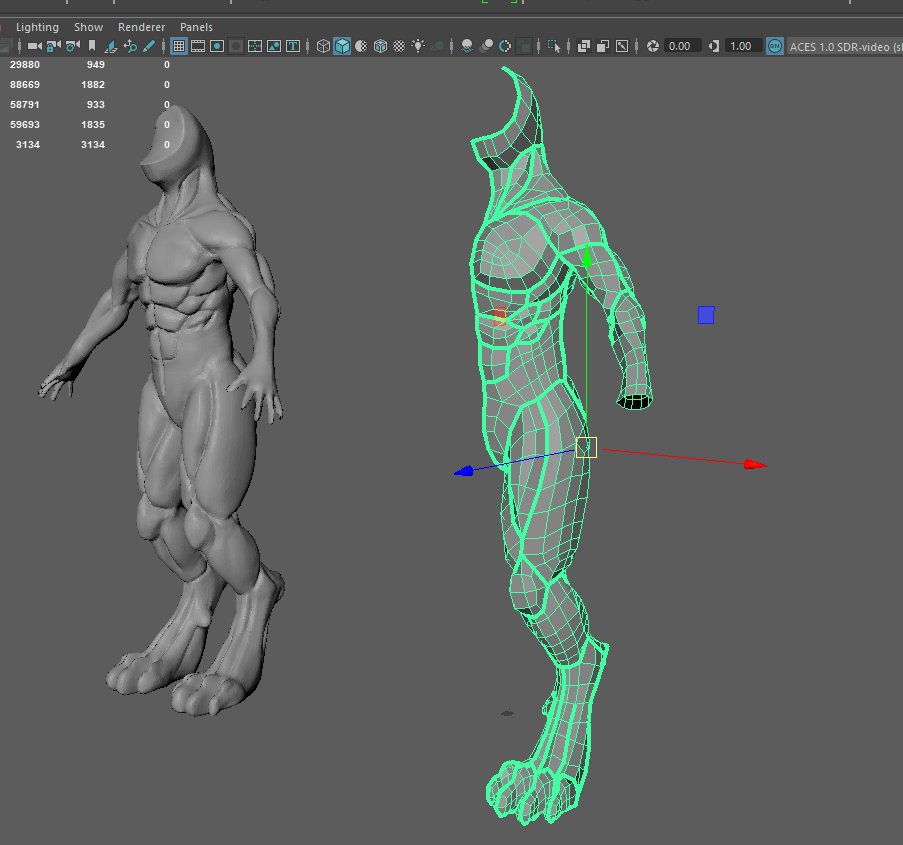Click the green Y-axis manipulator arrow
The width and height of the screenshot is (903, 845).
586,256
